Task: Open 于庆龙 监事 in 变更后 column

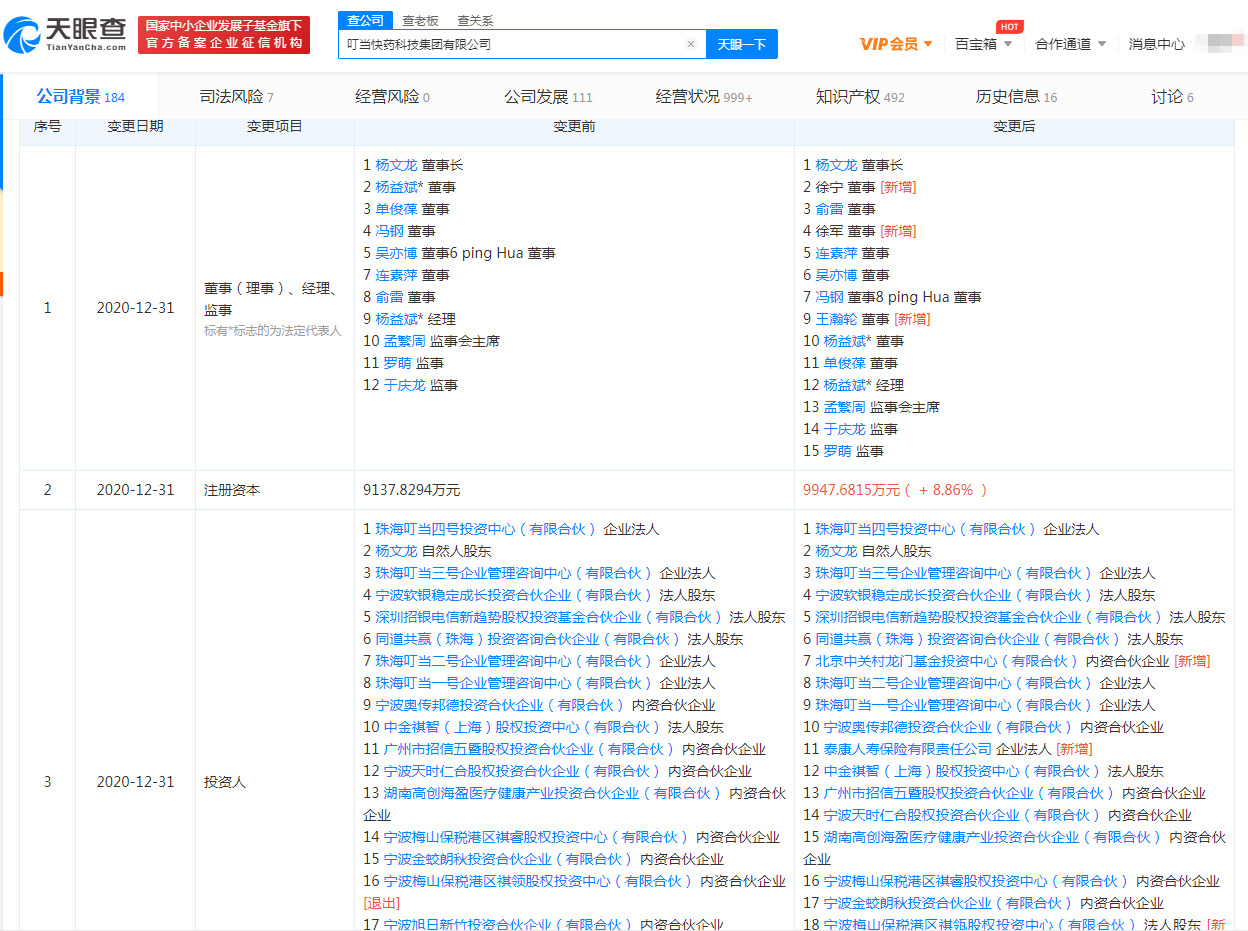Action: point(844,429)
